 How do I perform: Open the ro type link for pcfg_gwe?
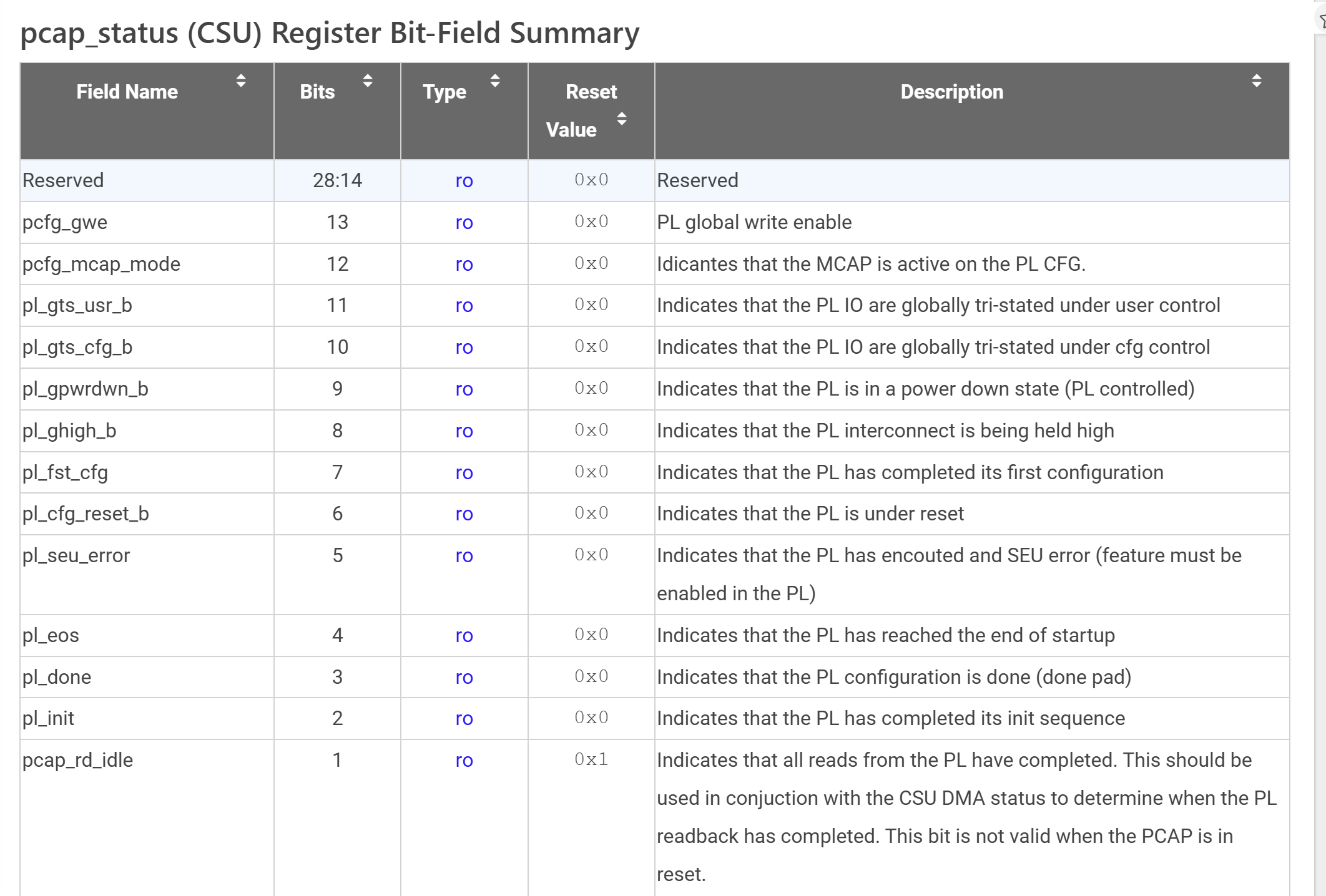pos(463,222)
